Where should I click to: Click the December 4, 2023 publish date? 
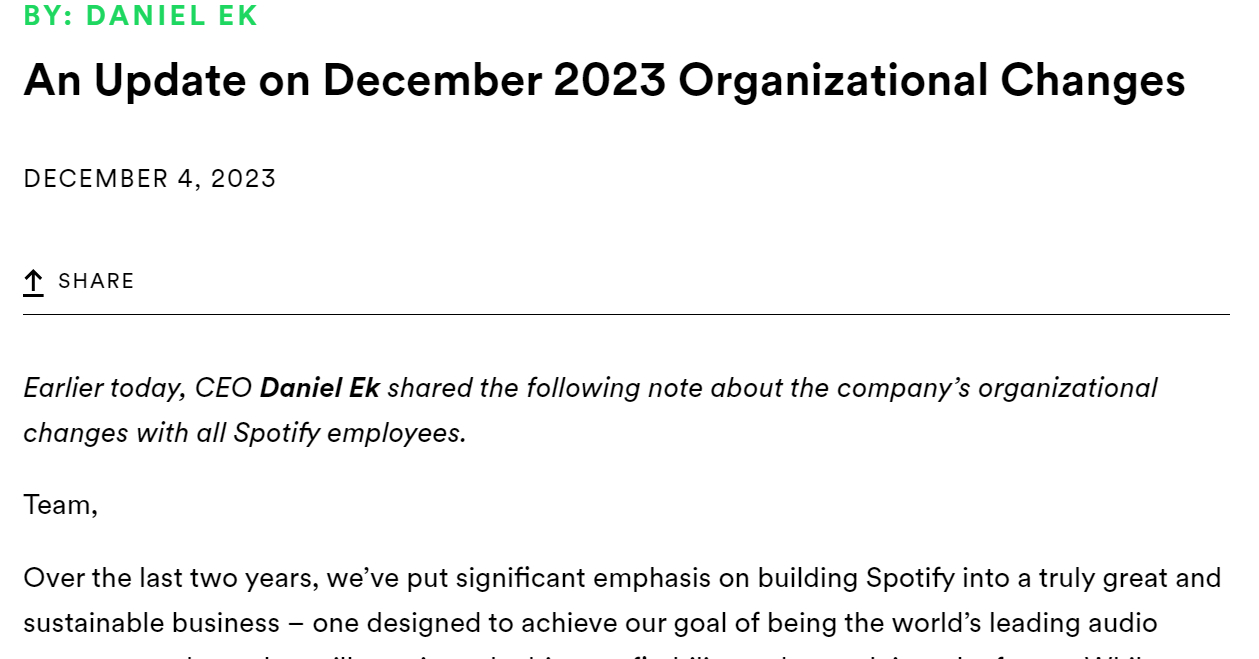coord(150,179)
